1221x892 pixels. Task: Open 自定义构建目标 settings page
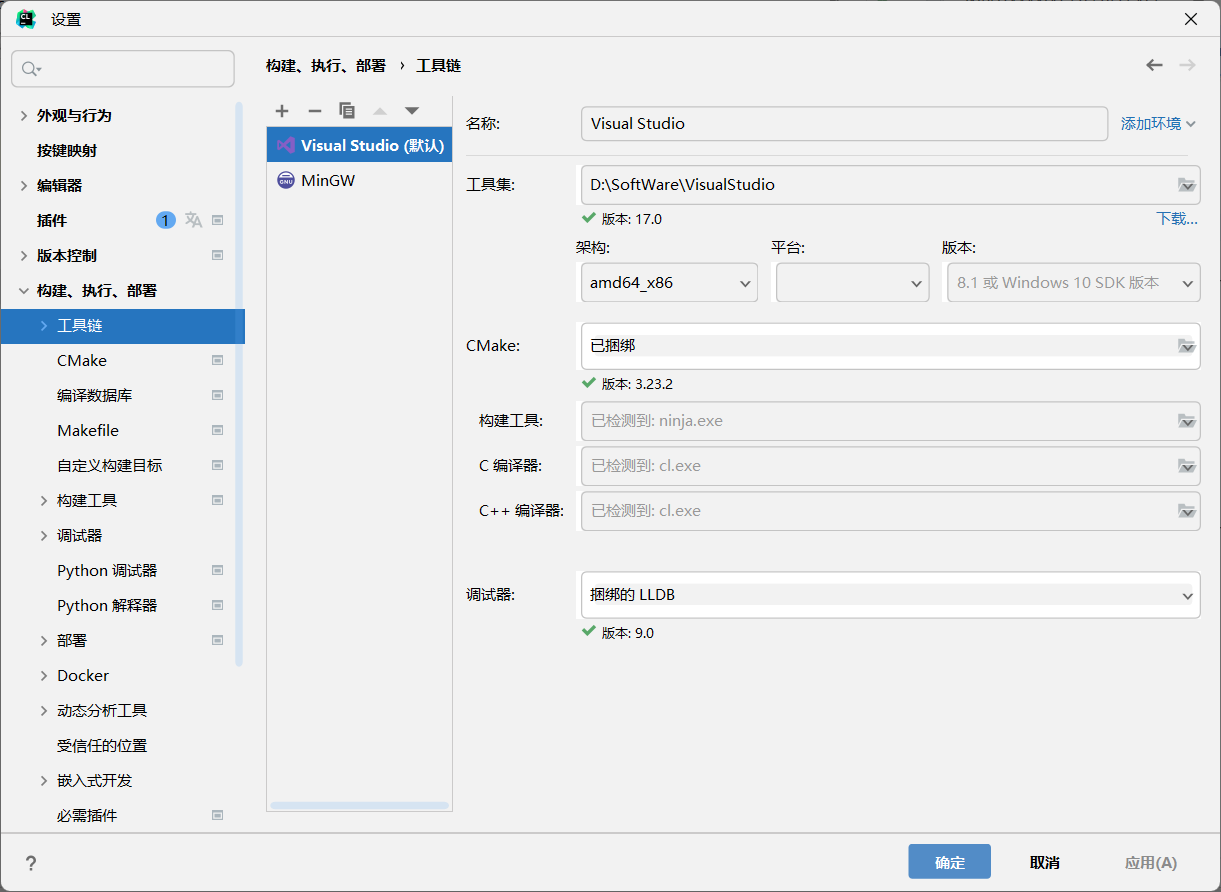[109, 465]
